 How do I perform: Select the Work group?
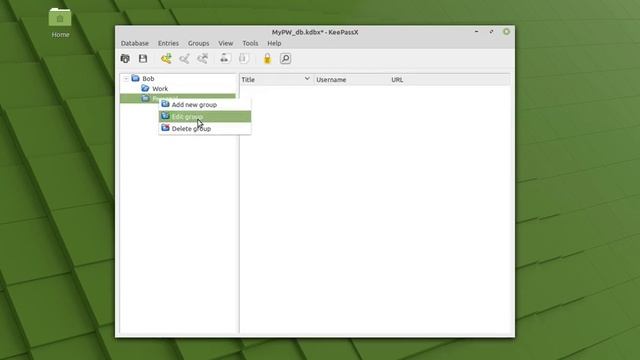click(x=160, y=89)
